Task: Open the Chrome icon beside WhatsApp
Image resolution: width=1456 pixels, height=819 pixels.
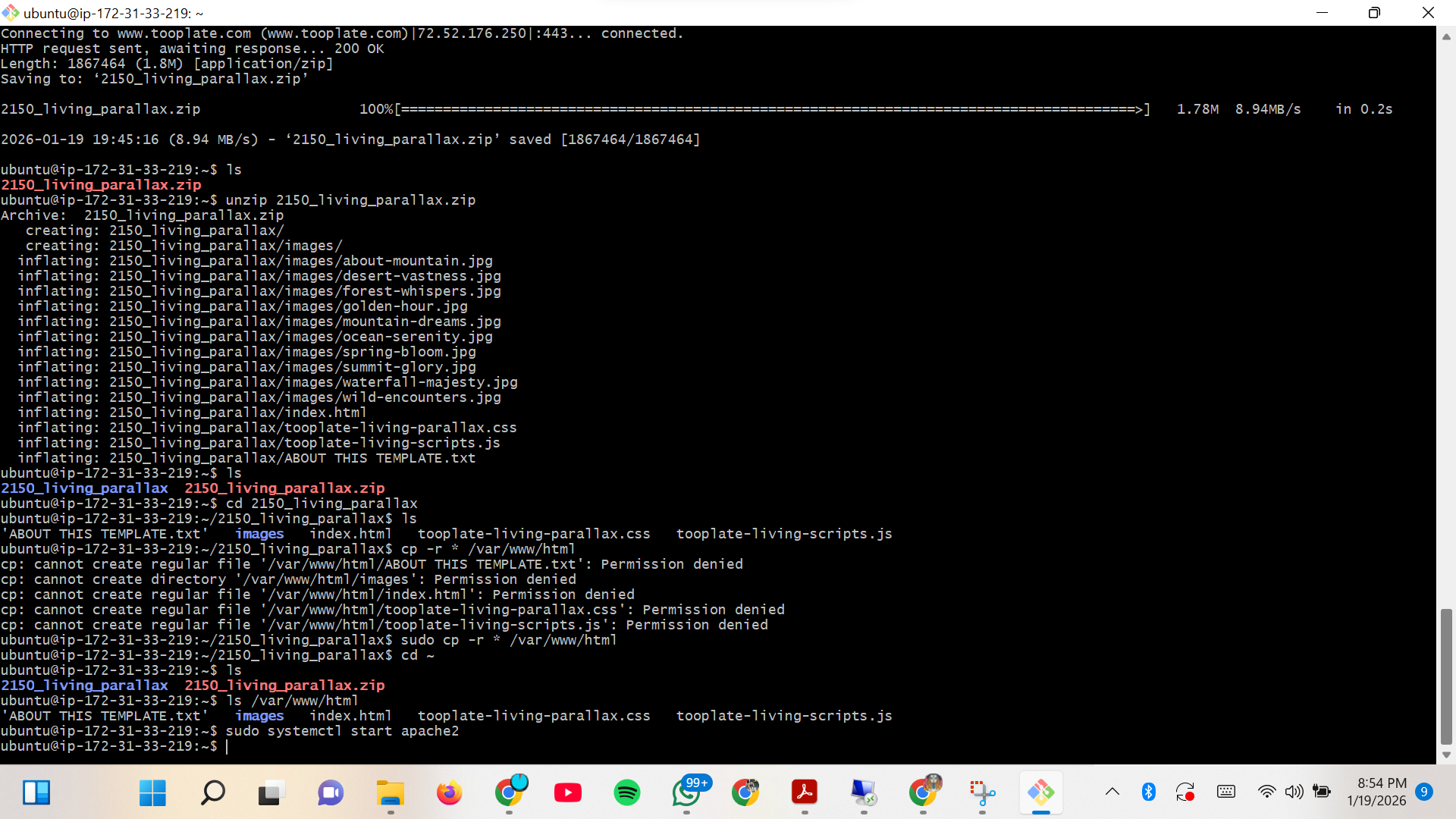Action: (745, 792)
